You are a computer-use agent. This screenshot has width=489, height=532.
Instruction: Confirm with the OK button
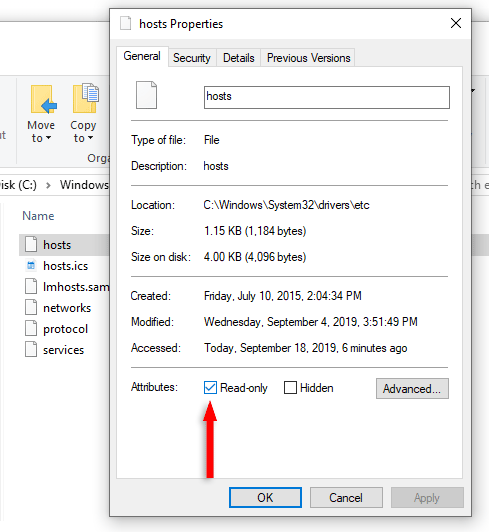pyautogui.click(x=265, y=498)
